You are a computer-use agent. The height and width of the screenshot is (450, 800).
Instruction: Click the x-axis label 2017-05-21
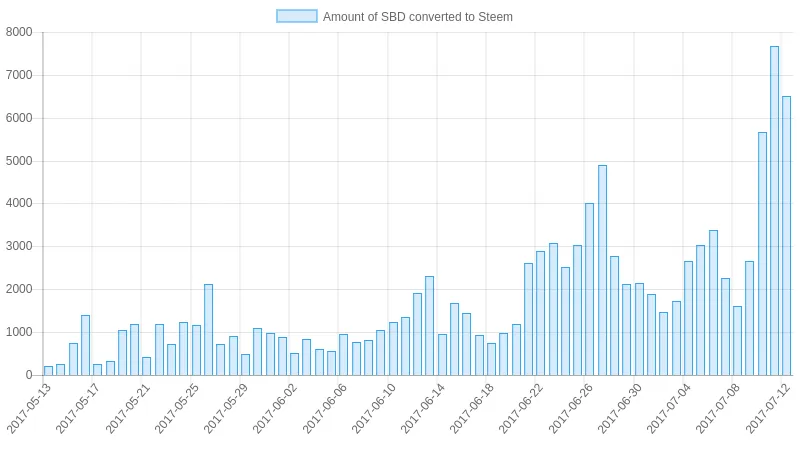tap(127, 409)
